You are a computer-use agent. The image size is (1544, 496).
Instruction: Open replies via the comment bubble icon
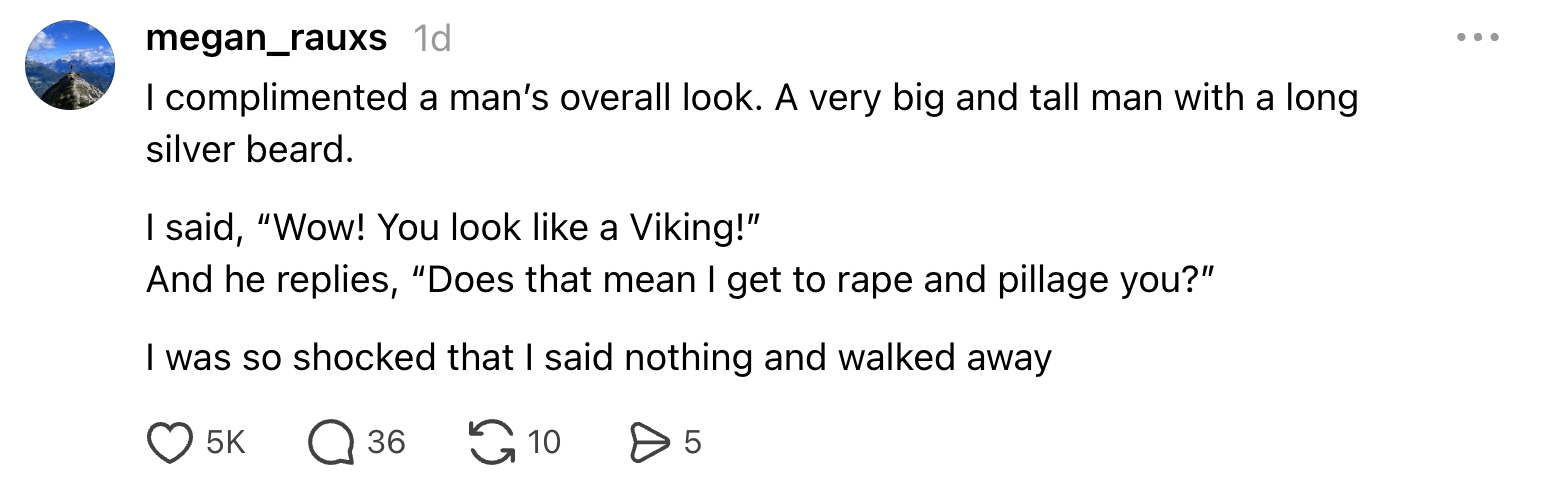coord(331,442)
